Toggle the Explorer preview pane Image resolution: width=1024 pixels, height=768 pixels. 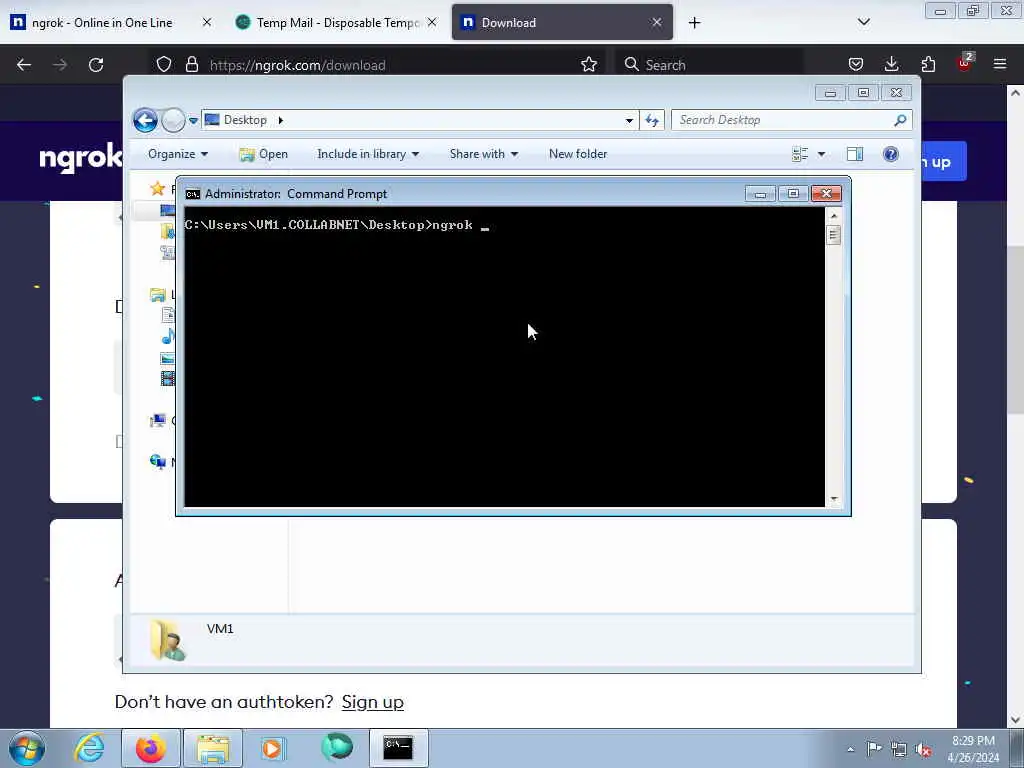855,154
